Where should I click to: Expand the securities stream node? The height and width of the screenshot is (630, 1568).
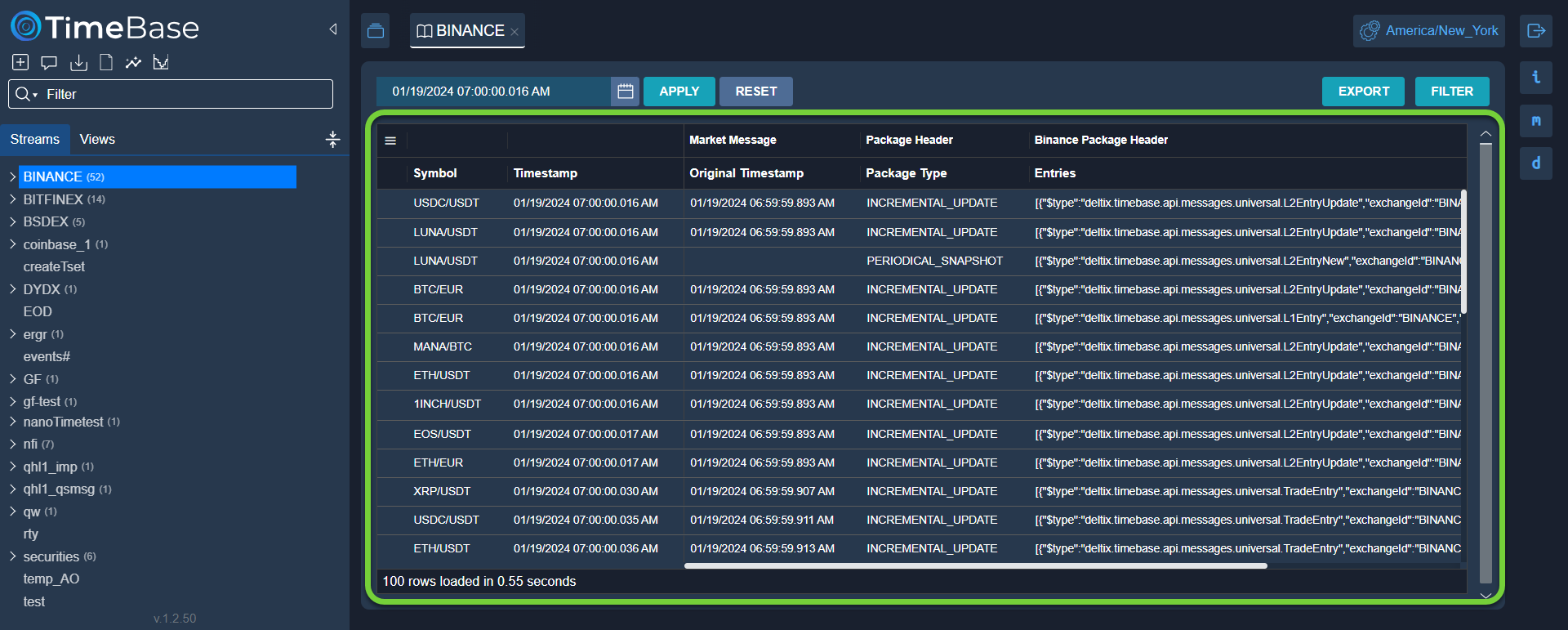tap(13, 556)
